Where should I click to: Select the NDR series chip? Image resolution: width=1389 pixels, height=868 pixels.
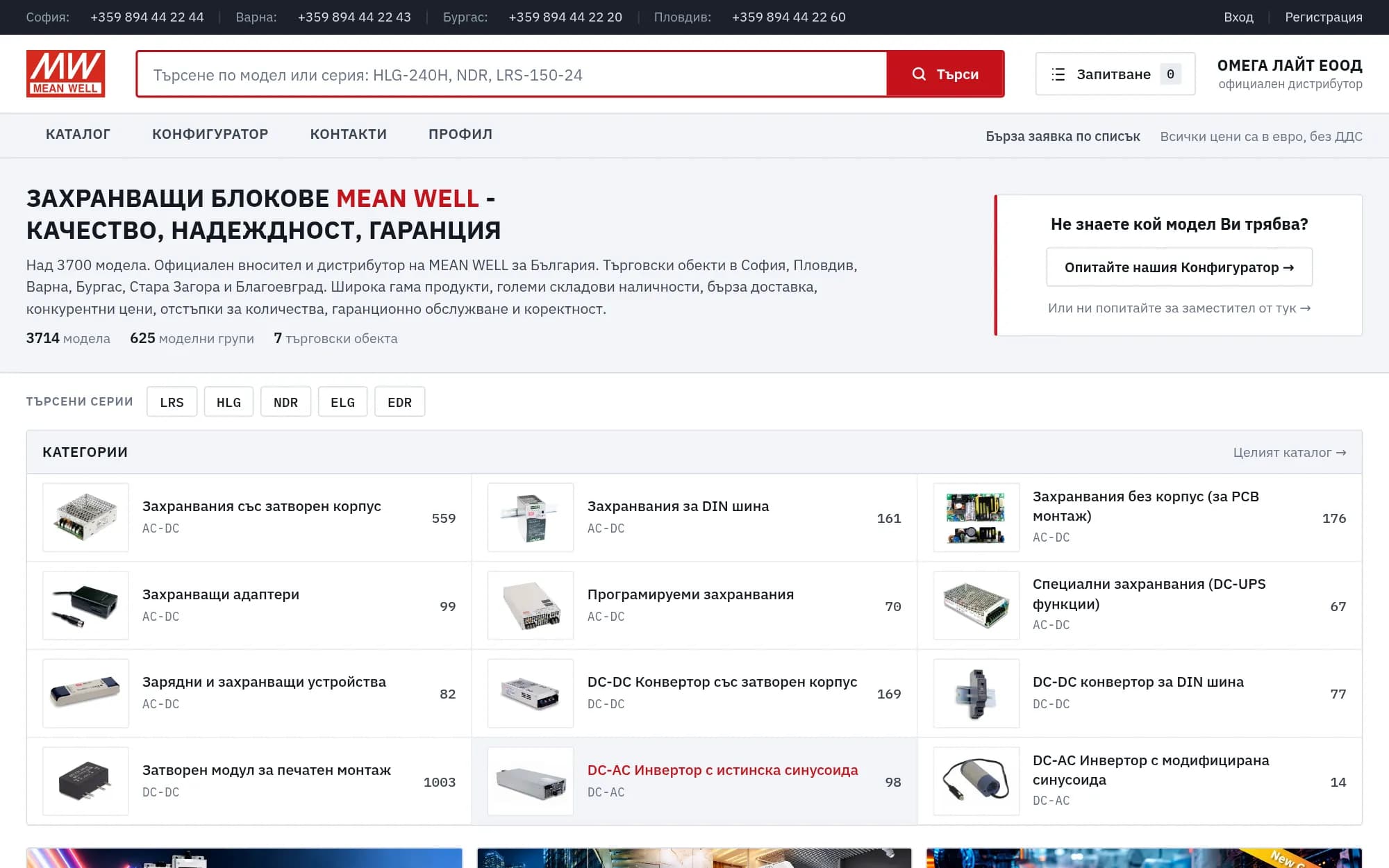point(285,402)
